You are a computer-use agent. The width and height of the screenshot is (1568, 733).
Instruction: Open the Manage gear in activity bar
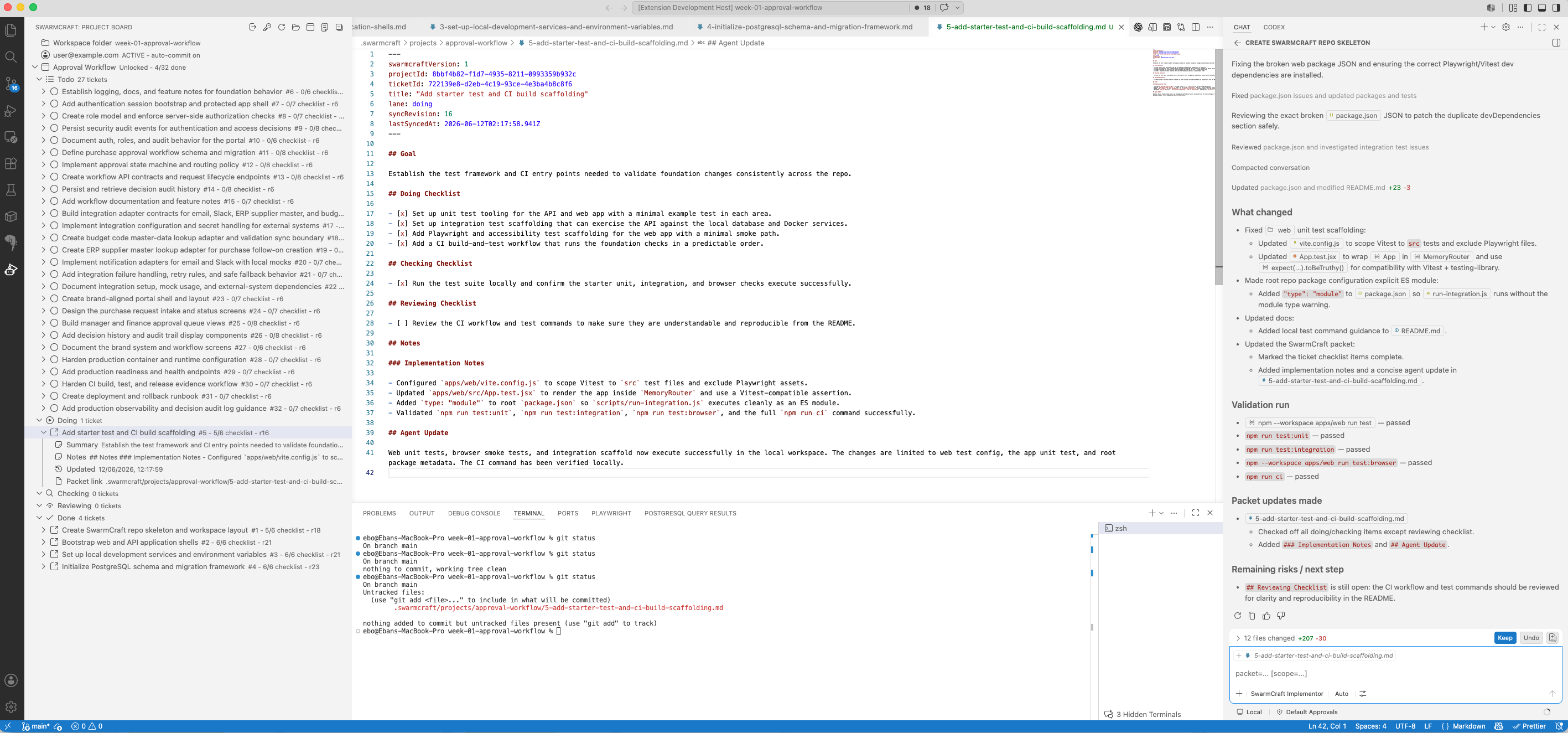click(11, 708)
